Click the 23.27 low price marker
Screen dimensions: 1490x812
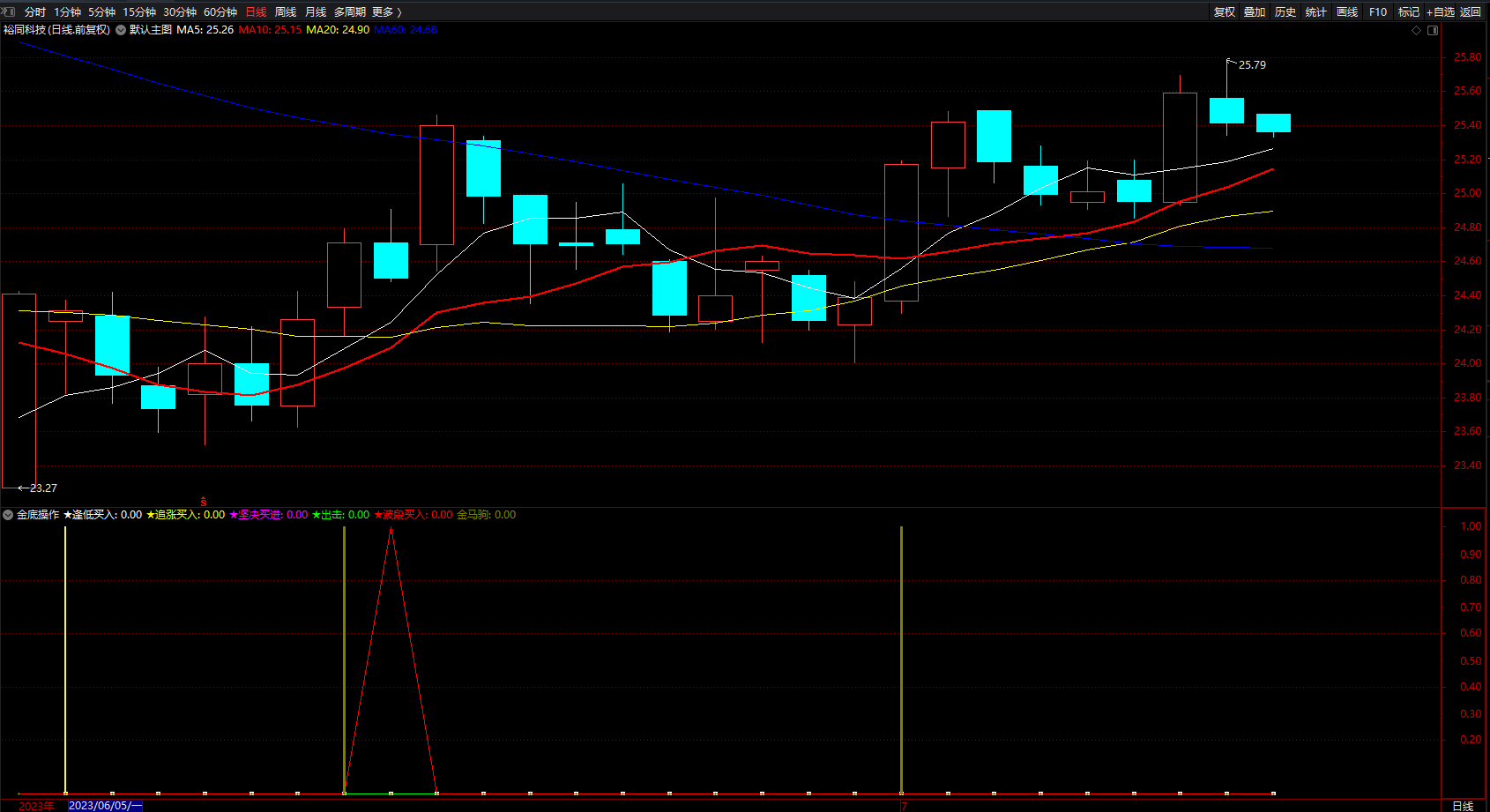(x=43, y=488)
